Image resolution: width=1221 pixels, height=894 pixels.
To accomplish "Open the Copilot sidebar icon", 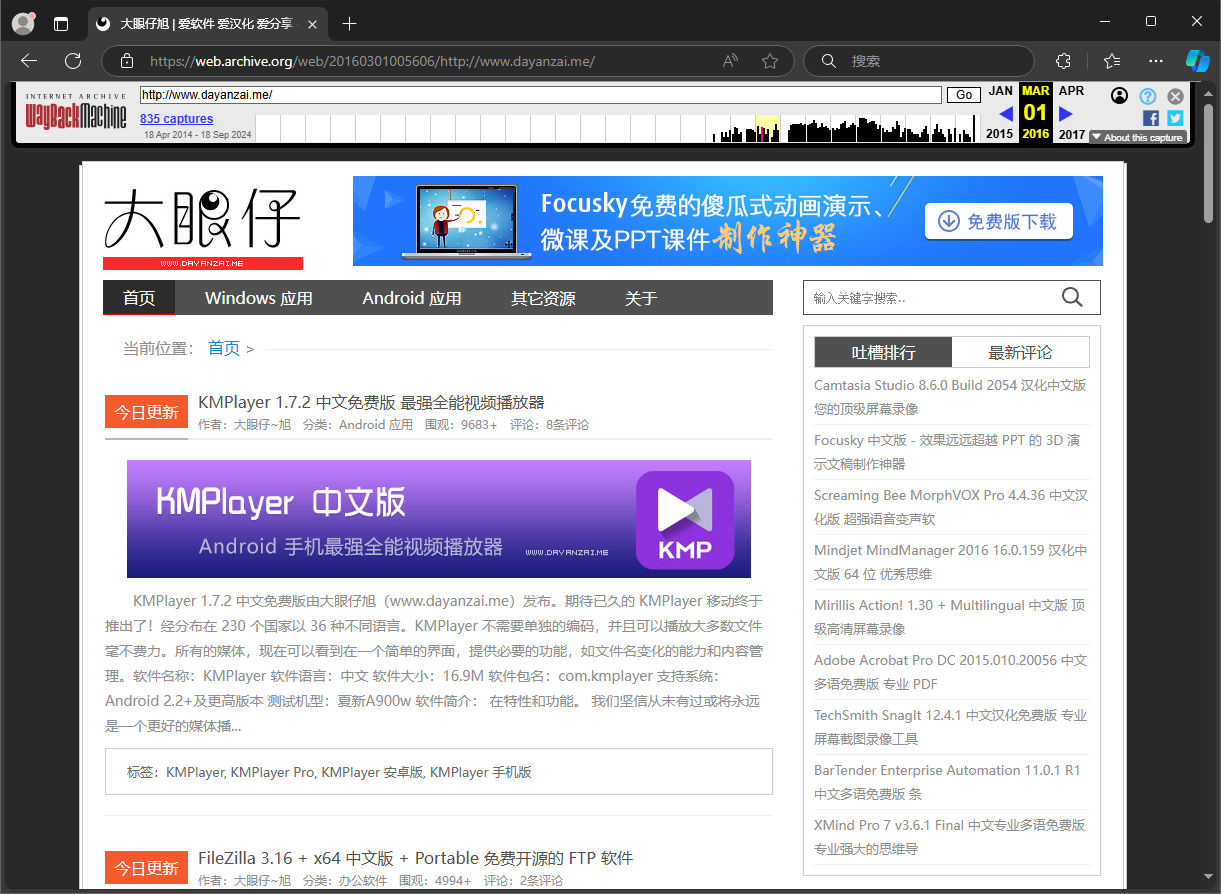I will click(1198, 61).
